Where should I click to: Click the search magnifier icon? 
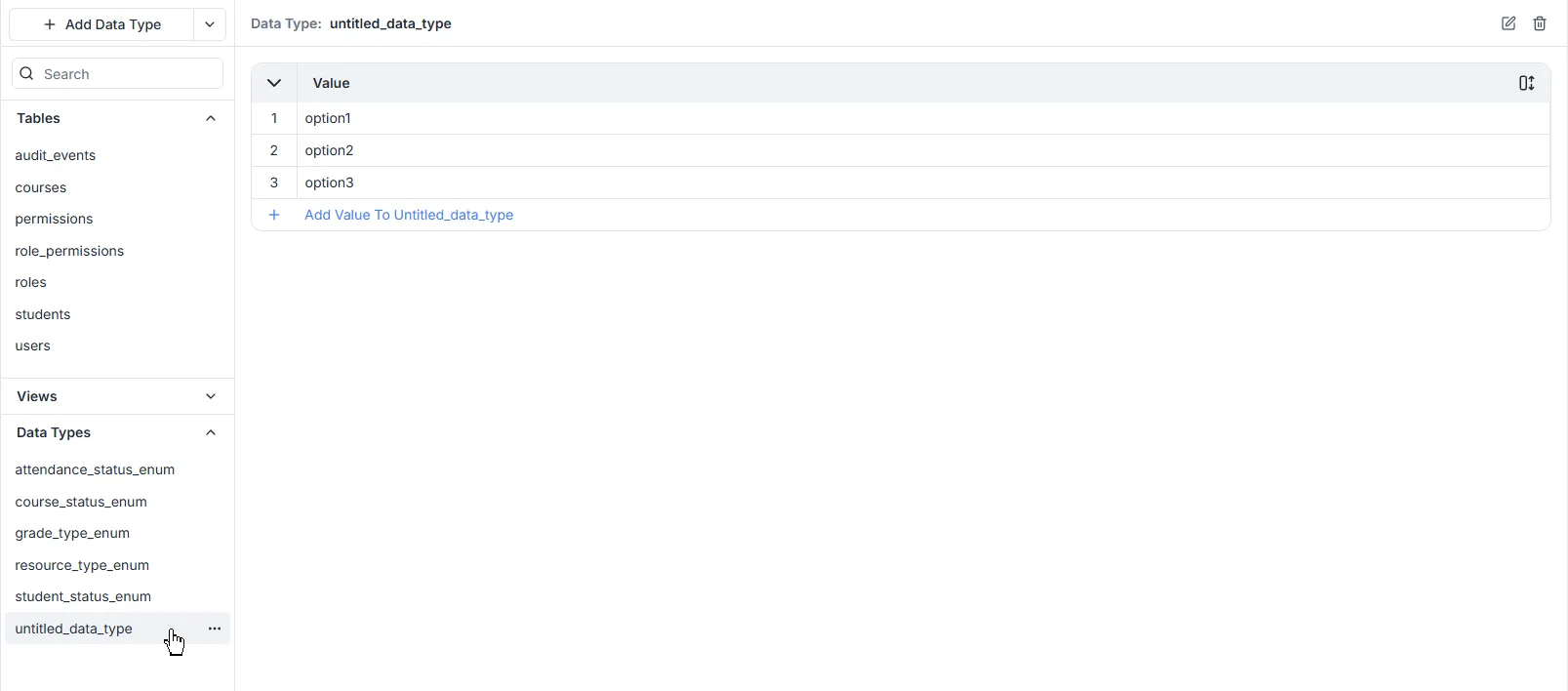pos(27,74)
